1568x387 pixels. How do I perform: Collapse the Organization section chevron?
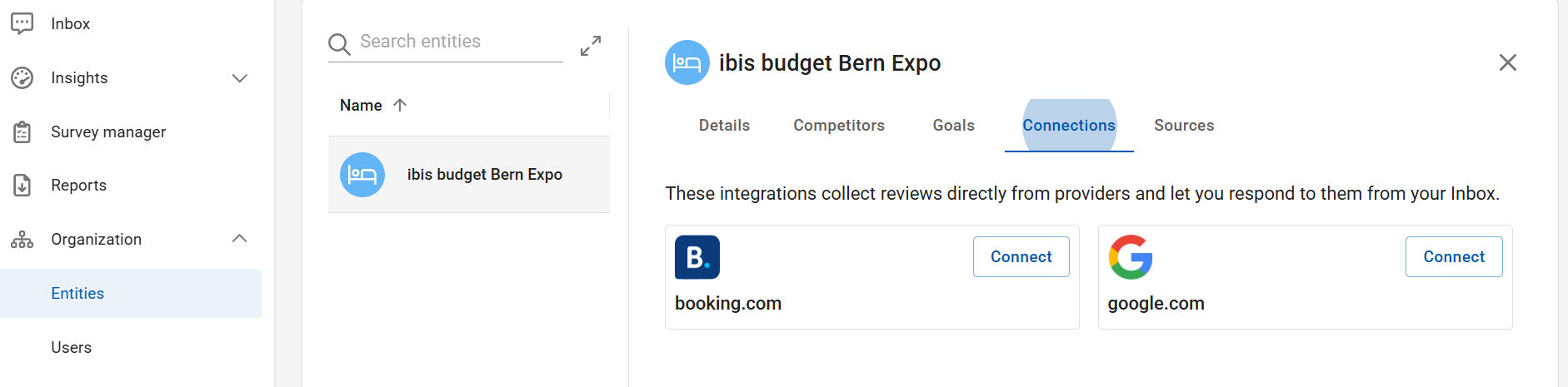point(240,239)
